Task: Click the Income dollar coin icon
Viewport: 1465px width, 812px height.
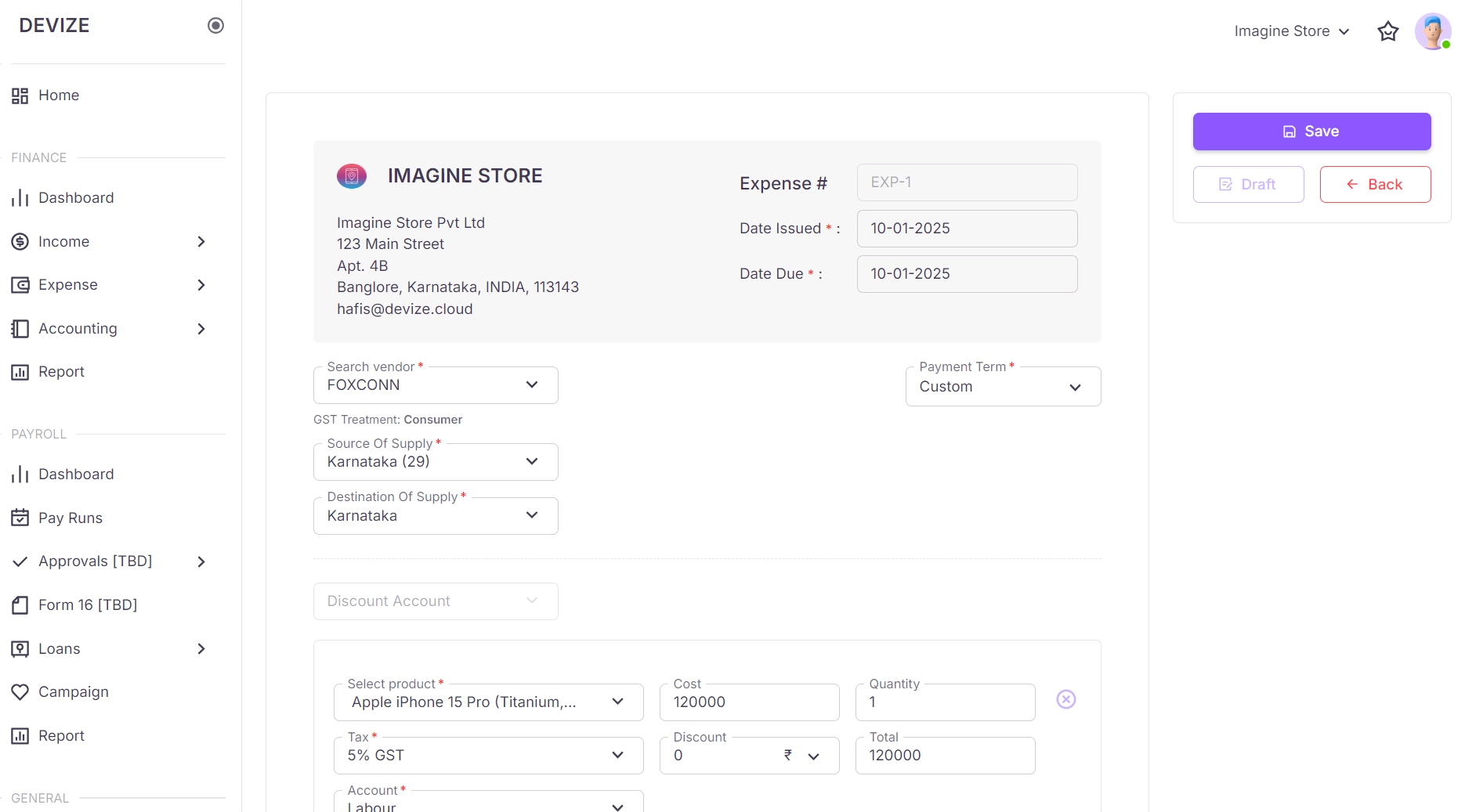Action: pyautogui.click(x=20, y=242)
